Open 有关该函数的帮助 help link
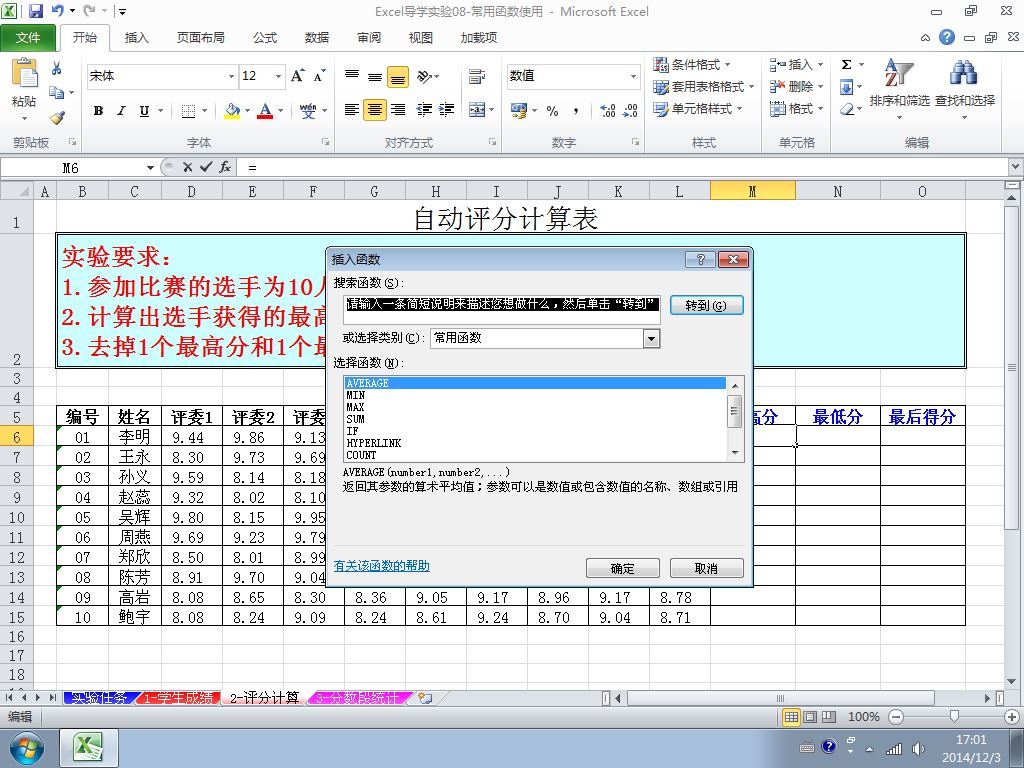The height and width of the screenshot is (768, 1024). 381,566
